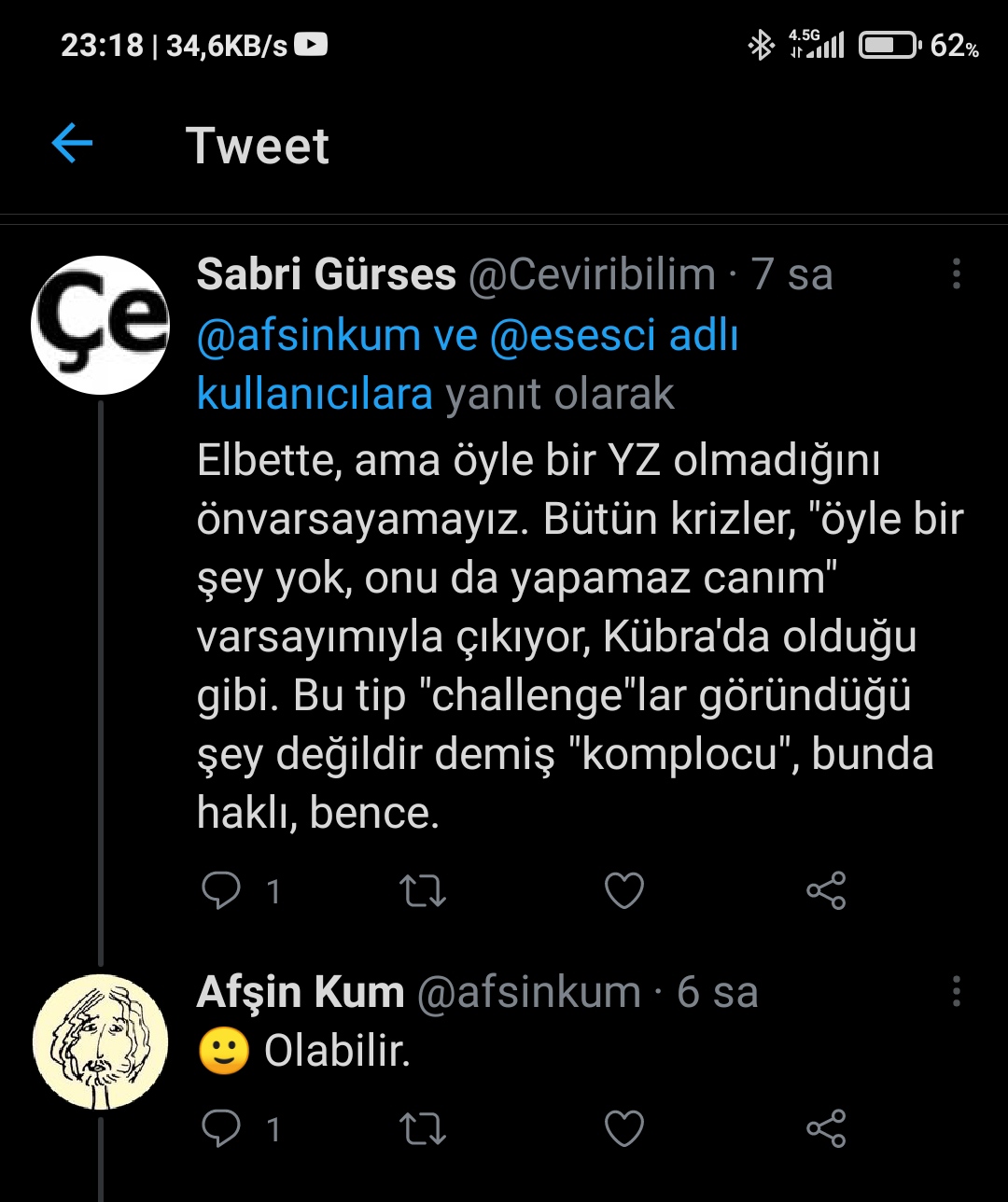Tap the Sabri Gürses display name
Viewport: 1008px width, 1202px height.
coord(326,274)
